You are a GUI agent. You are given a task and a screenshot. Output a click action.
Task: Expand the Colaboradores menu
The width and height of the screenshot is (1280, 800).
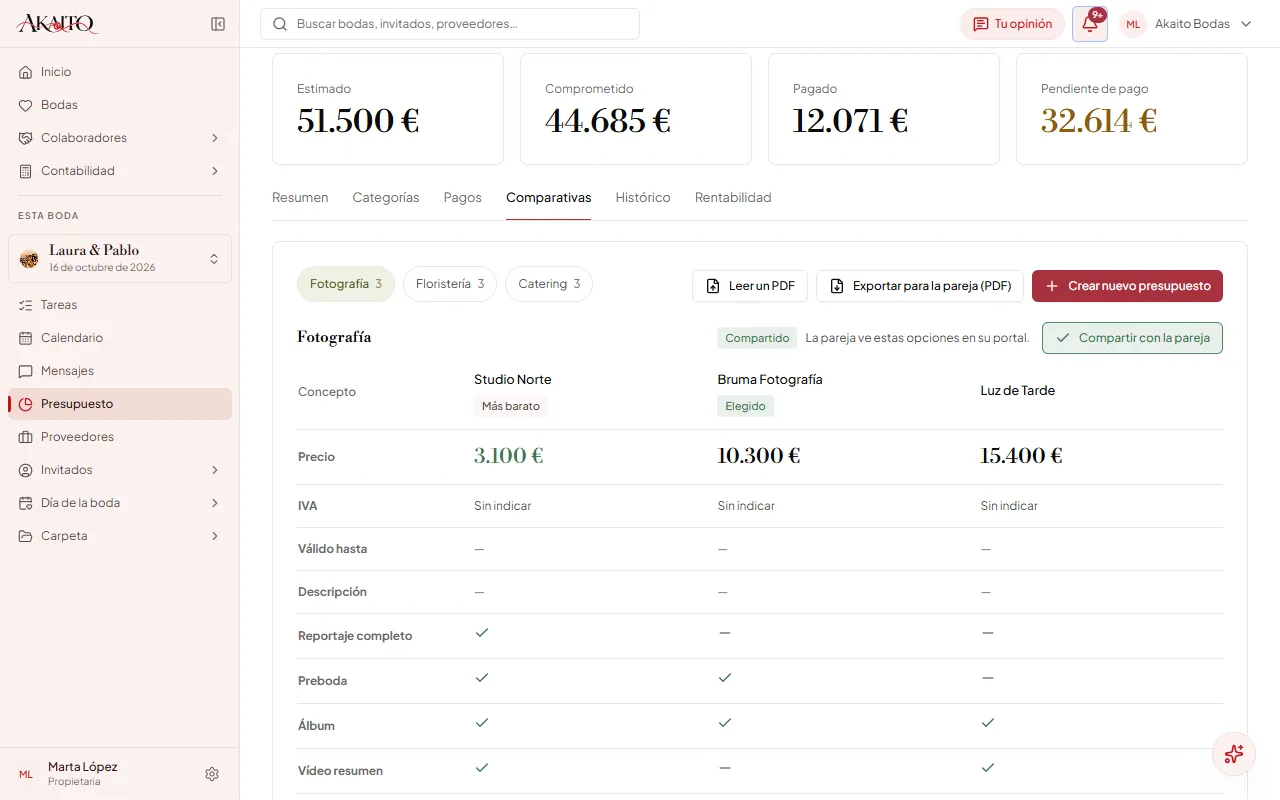click(120, 138)
